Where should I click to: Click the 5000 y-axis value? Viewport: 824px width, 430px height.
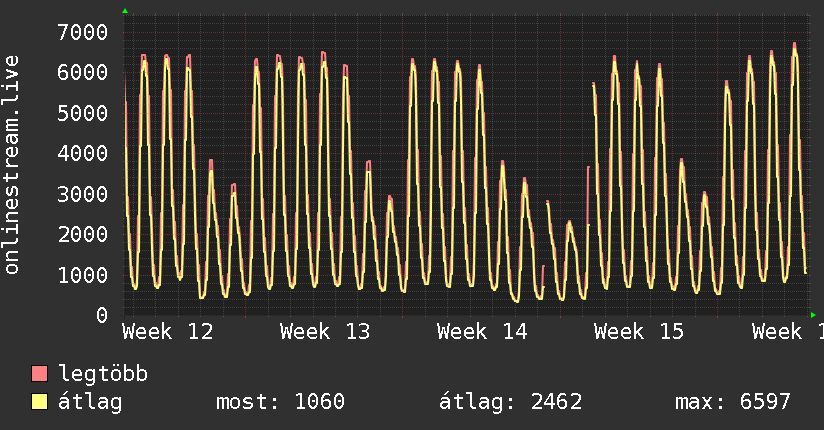(x=83, y=113)
